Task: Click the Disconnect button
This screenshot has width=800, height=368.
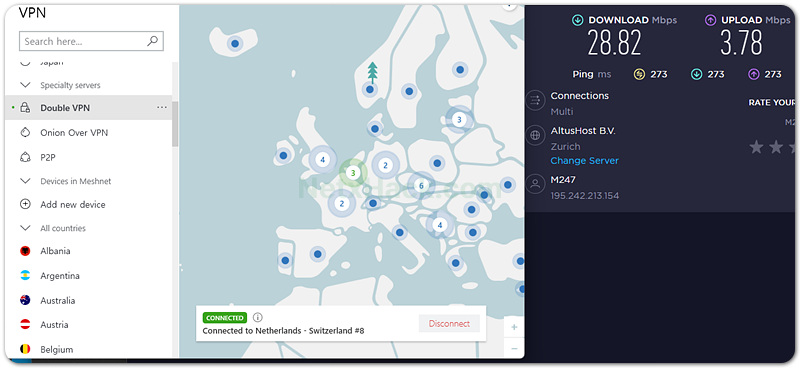Action: (x=449, y=324)
